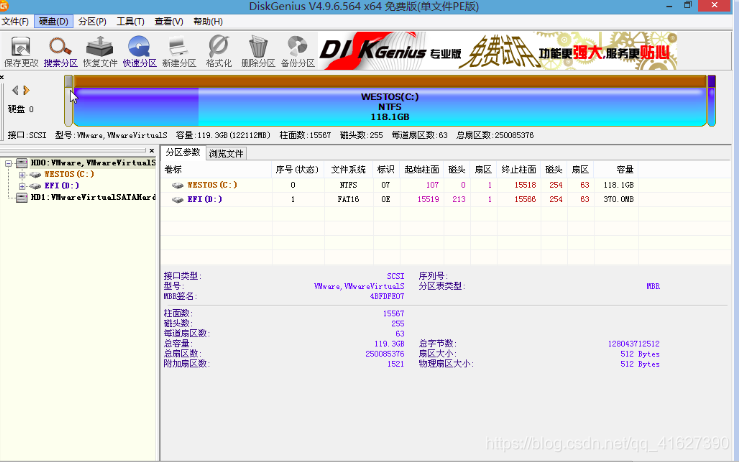Viewport: 739px width, 462px height.
Task: Click the 370.0MB capacity cell
Action: [618, 199]
